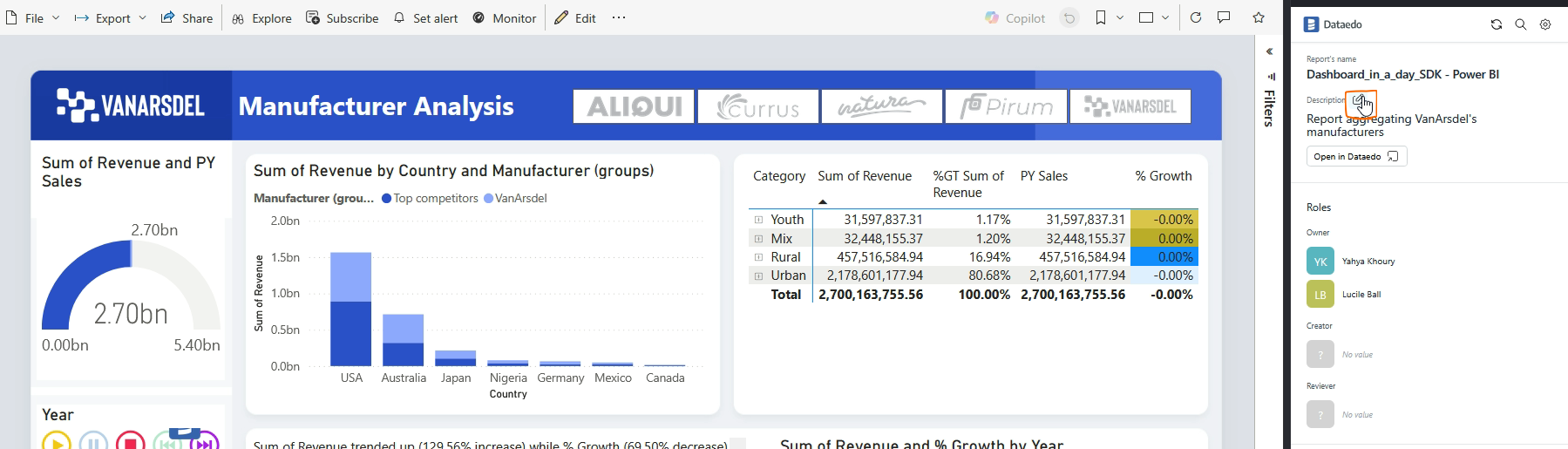Image resolution: width=1568 pixels, height=449 pixels.
Task: Select Top competitors legend swatch
Action: pos(387,199)
